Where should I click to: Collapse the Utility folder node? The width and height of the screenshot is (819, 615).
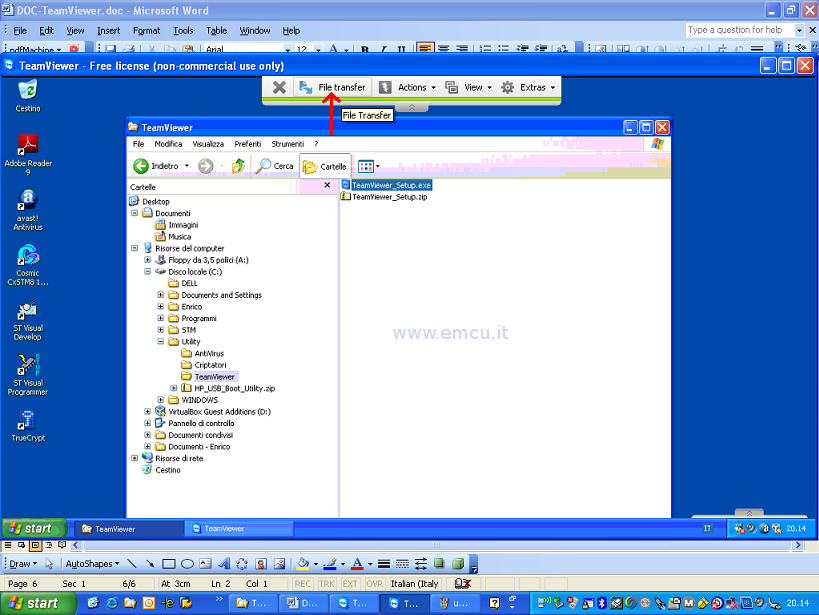click(161, 342)
